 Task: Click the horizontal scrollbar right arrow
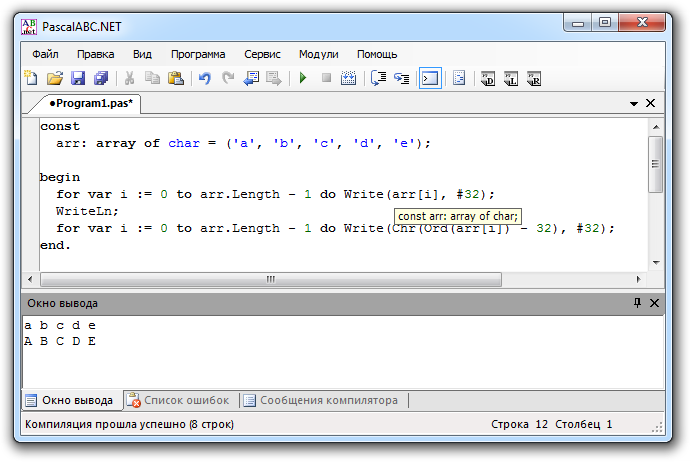point(639,279)
